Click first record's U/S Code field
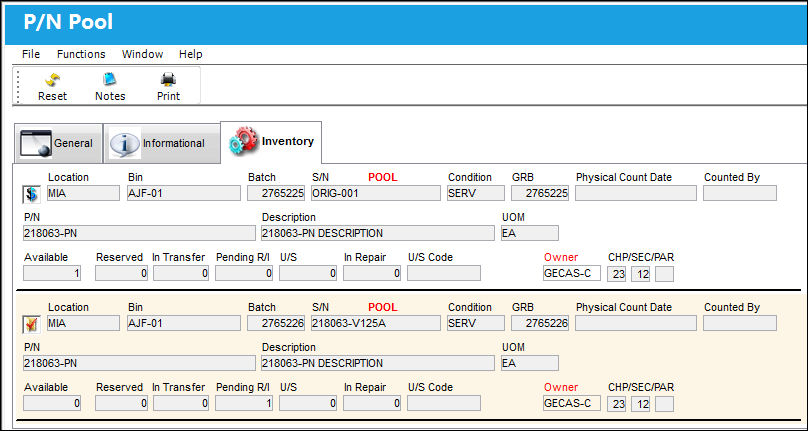Image resolution: width=808 pixels, height=431 pixels. tap(444, 273)
